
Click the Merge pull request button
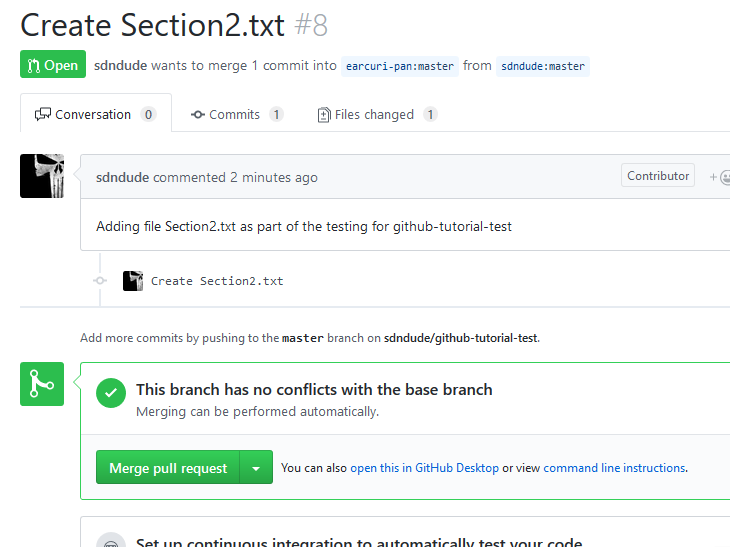168,467
